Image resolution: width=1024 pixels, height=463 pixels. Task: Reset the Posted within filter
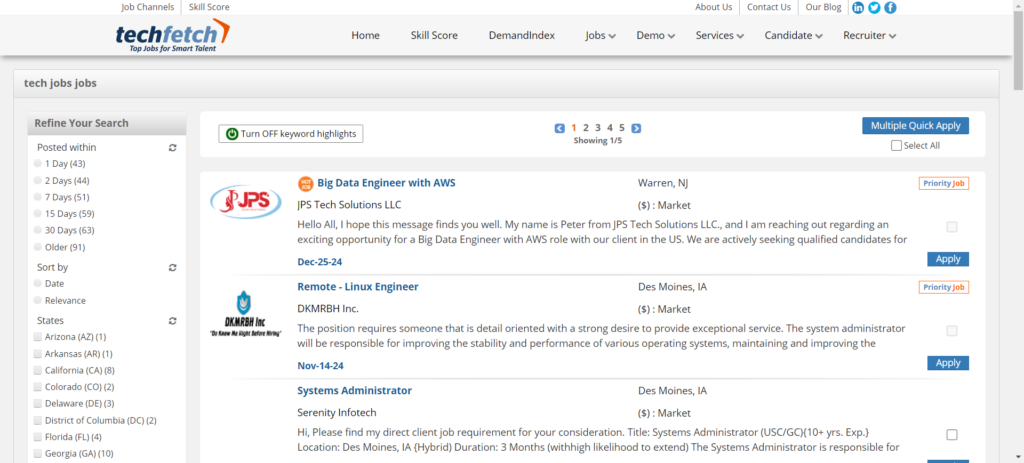click(x=172, y=148)
